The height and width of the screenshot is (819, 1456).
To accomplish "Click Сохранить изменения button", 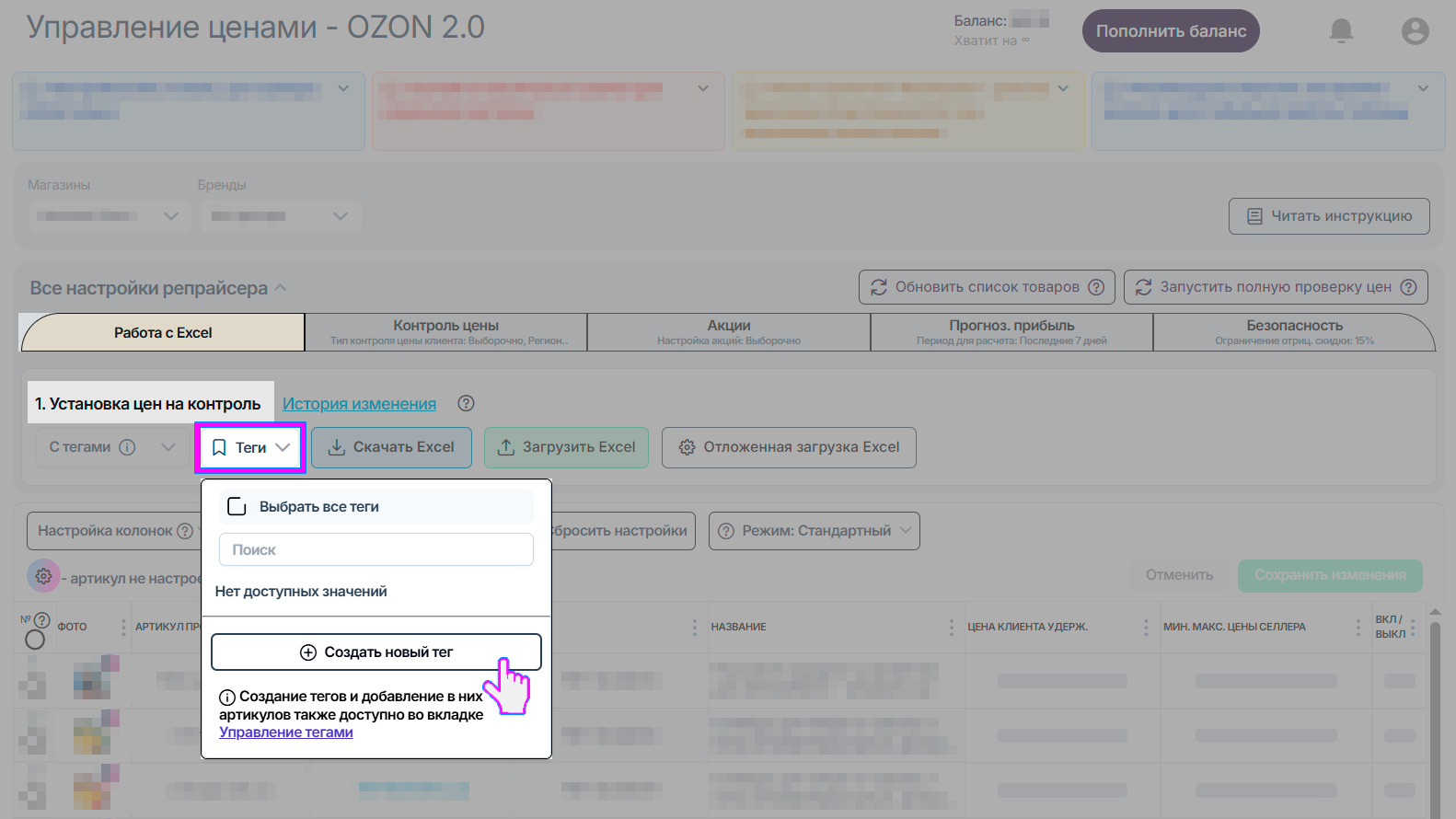I will pyautogui.click(x=1330, y=575).
